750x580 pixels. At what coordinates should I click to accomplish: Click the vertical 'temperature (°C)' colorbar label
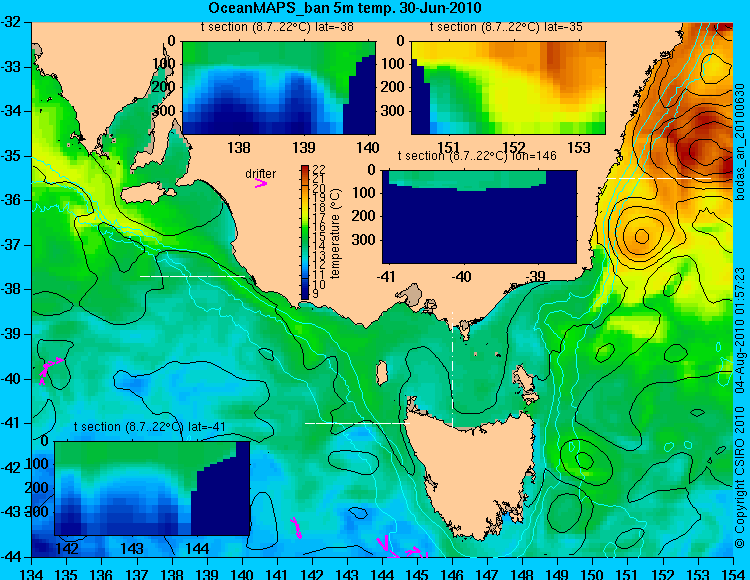coord(336,234)
